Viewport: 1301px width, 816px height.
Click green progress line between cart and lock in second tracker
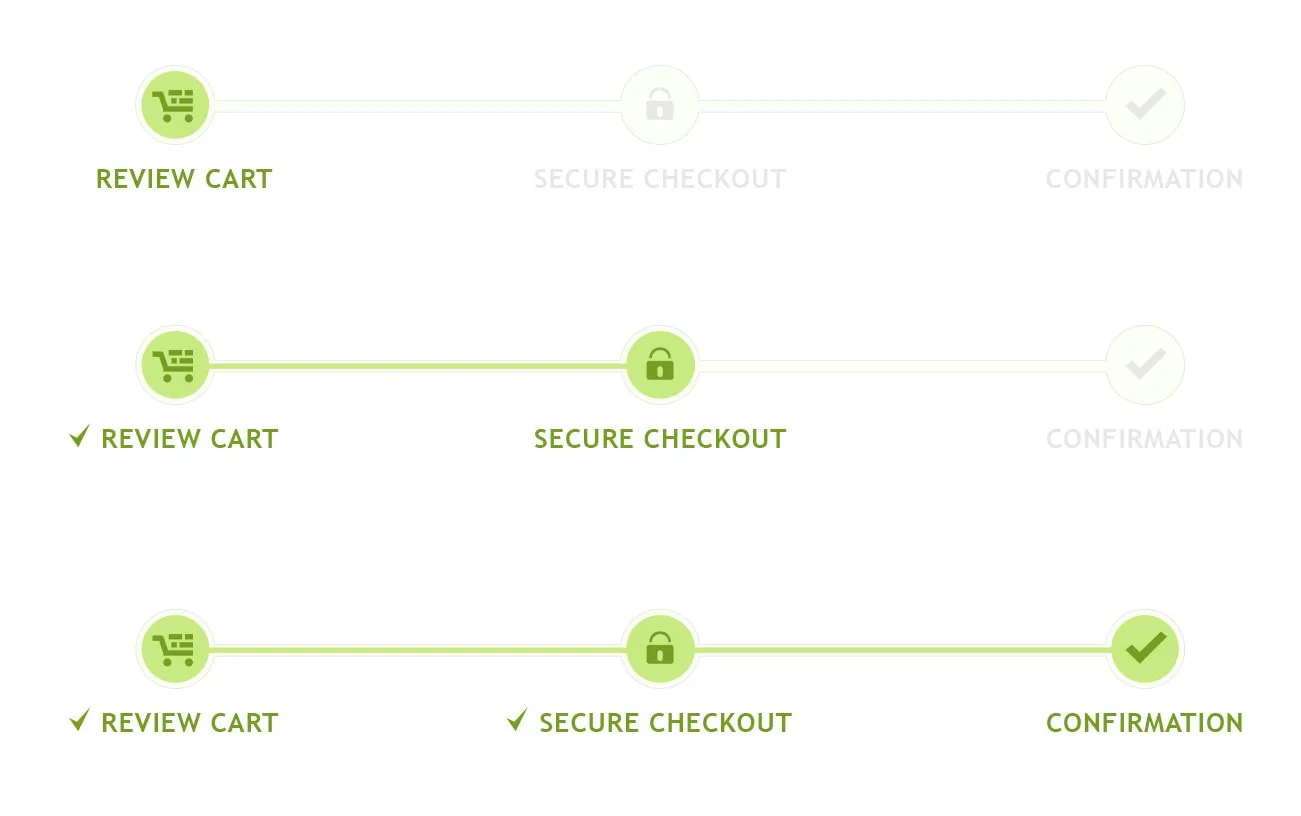click(418, 366)
